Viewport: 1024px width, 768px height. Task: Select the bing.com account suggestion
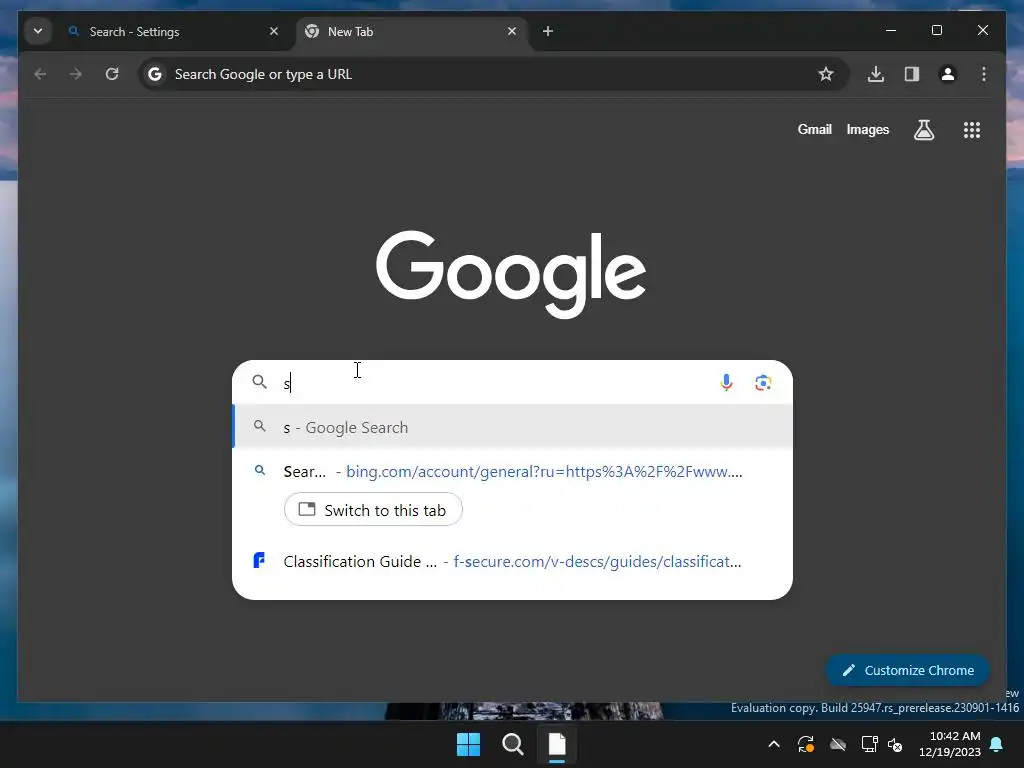[x=513, y=472]
